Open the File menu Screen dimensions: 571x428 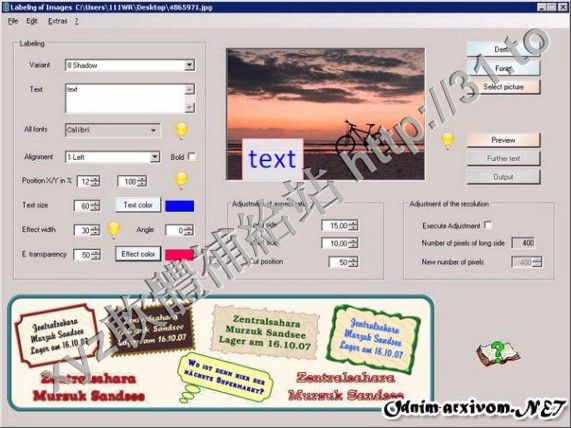[x=13, y=21]
